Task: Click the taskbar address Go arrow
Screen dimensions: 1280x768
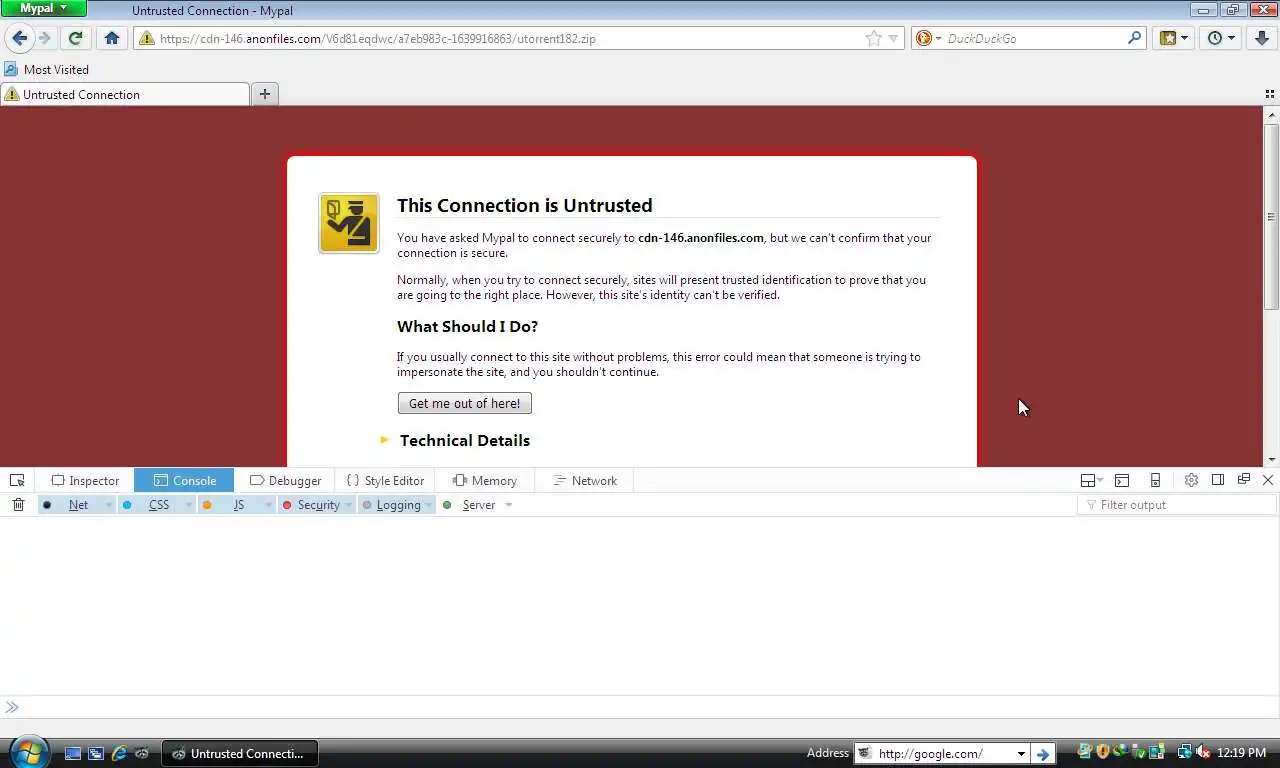Action: (x=1043, y=753)
